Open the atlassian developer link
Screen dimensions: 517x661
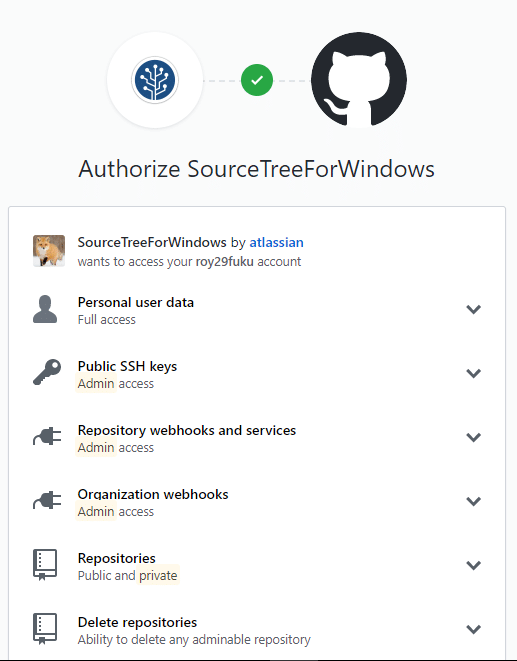pyautogui.click(x=276, y=242)
